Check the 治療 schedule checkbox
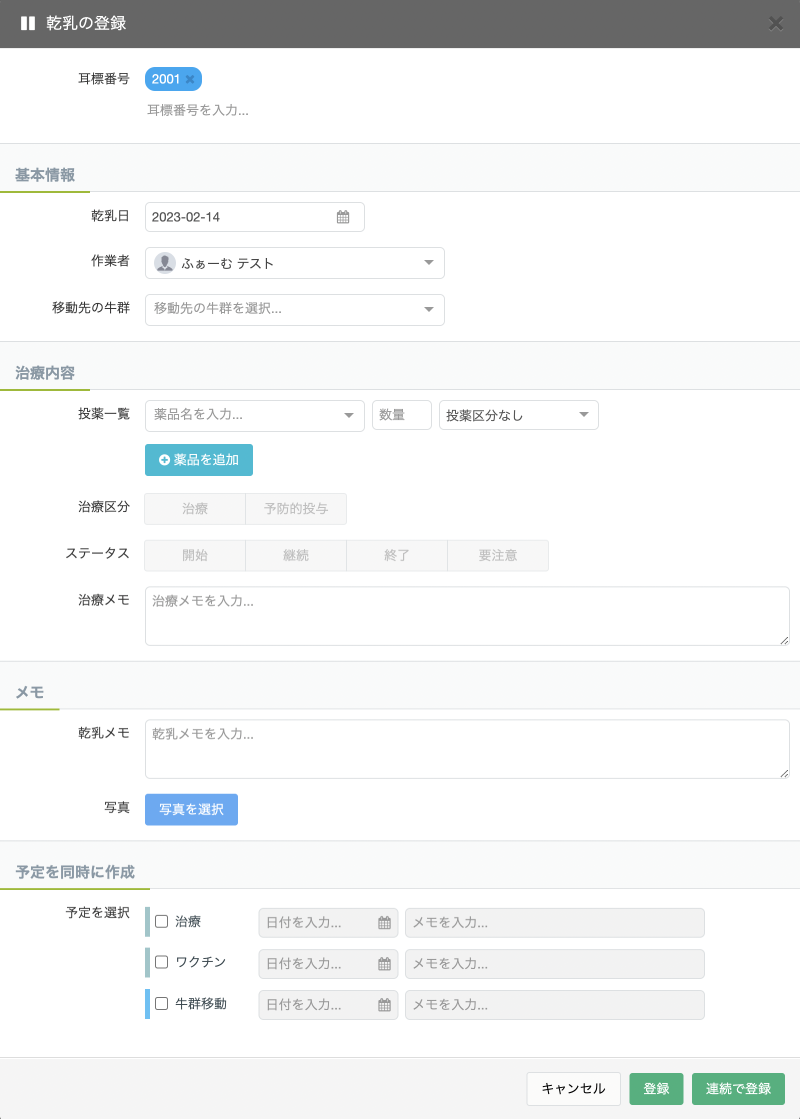This screenshot has height=1119, width=800. tap(162, 921)
